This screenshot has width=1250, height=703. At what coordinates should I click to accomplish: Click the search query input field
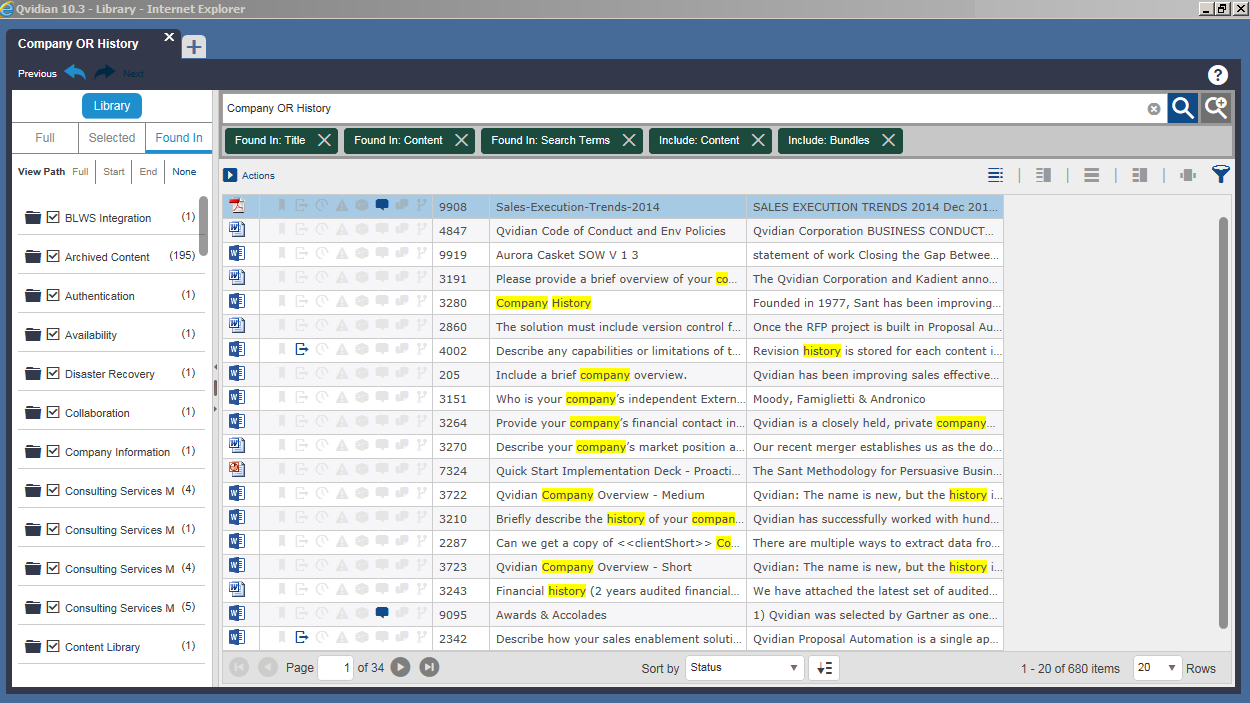[684, 108]
